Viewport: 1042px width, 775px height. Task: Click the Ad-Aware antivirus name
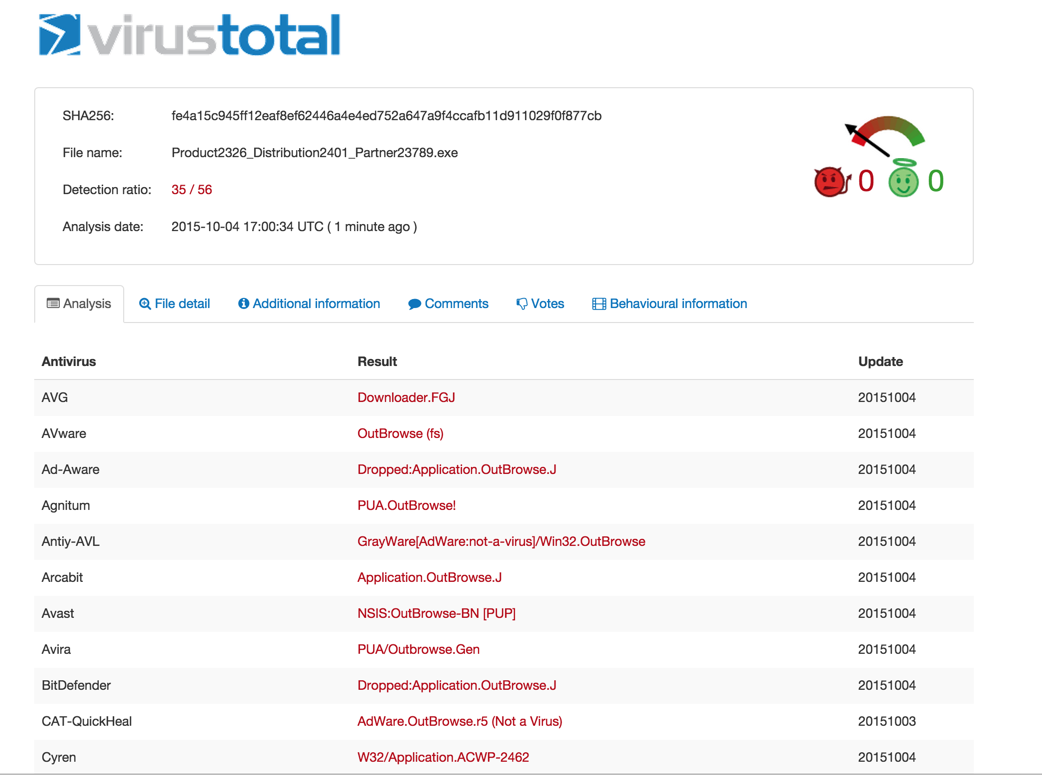[70, 469]
